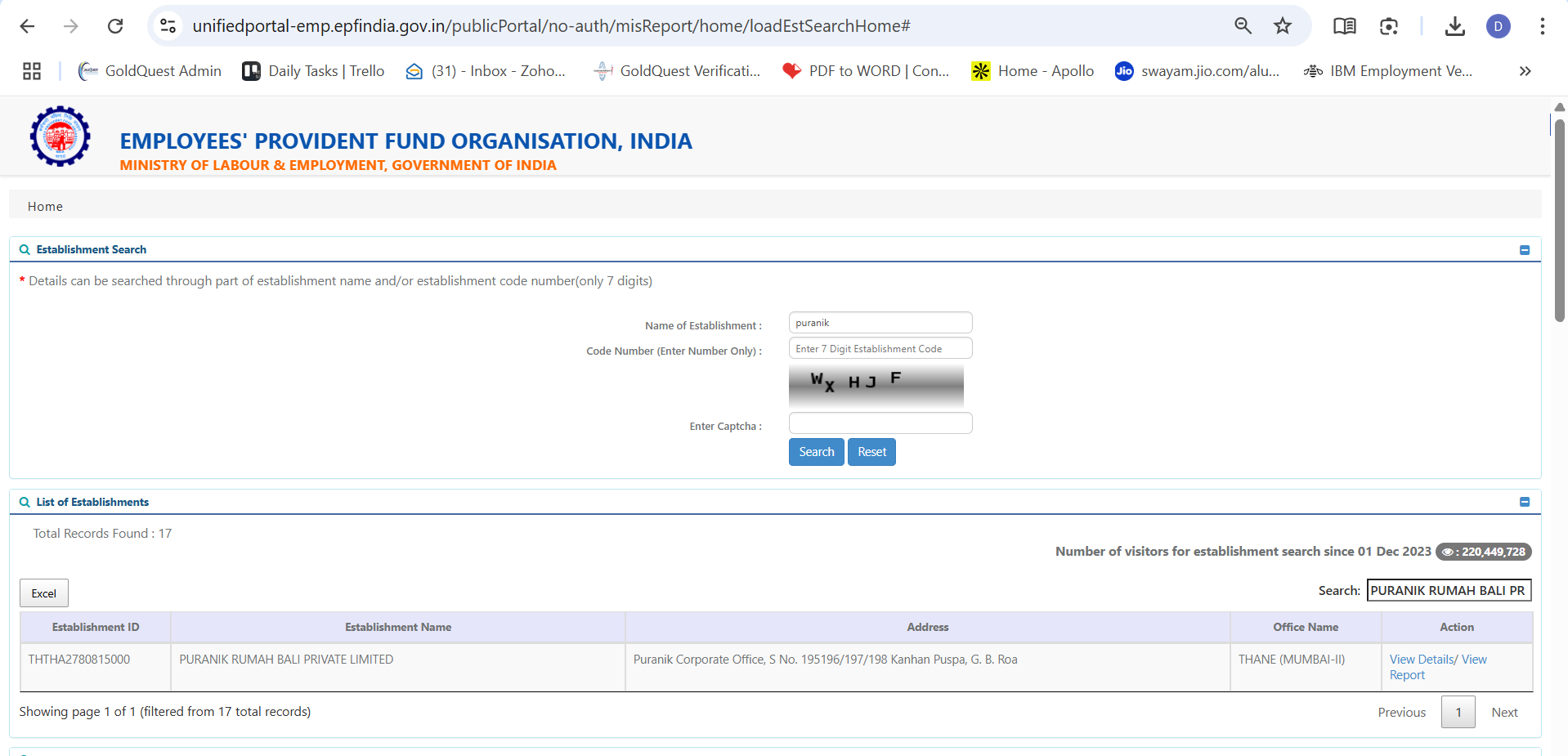Click the EPFO logo emblem

coord(60,136)
